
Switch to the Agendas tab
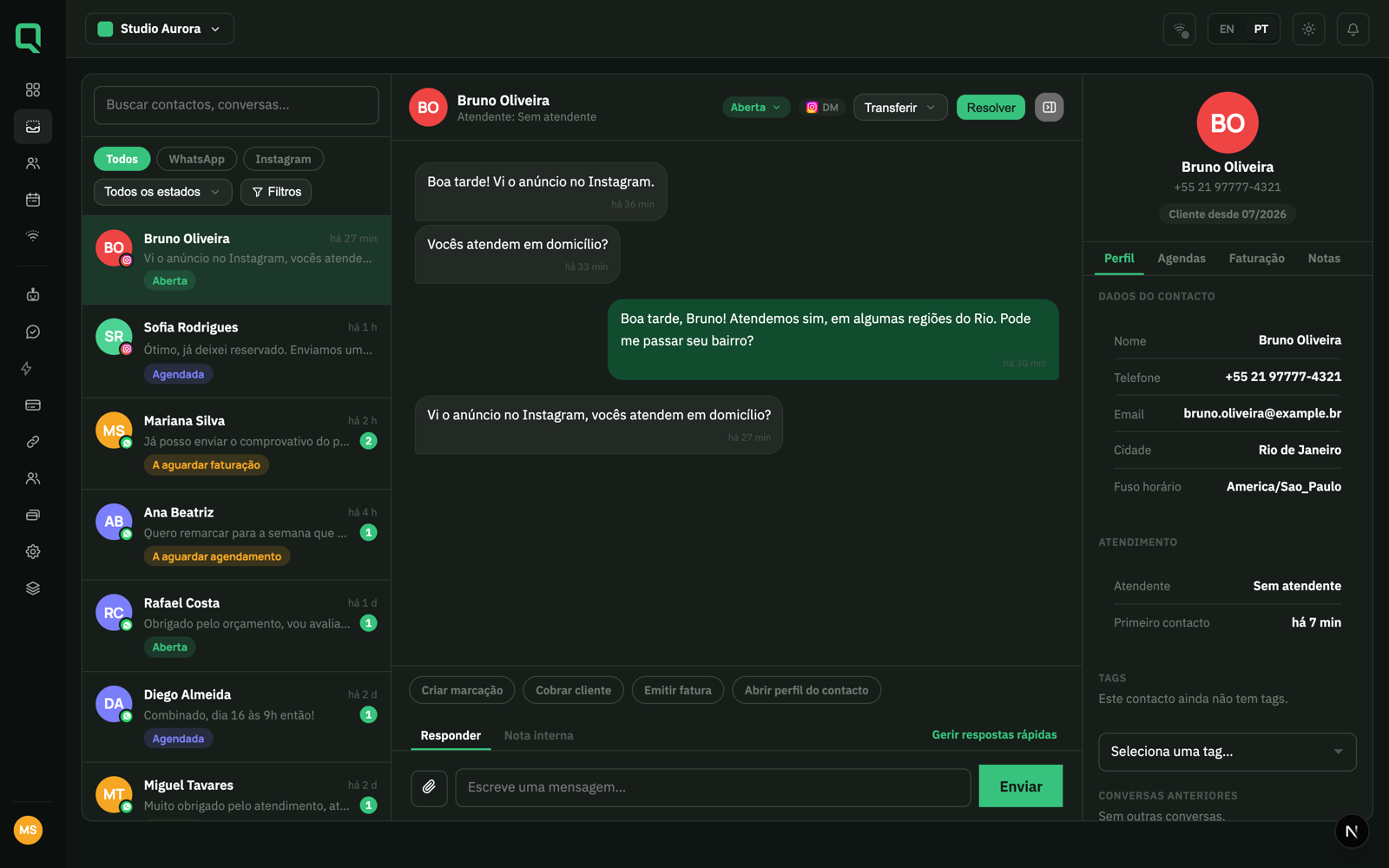click(x=1182, y=259)
